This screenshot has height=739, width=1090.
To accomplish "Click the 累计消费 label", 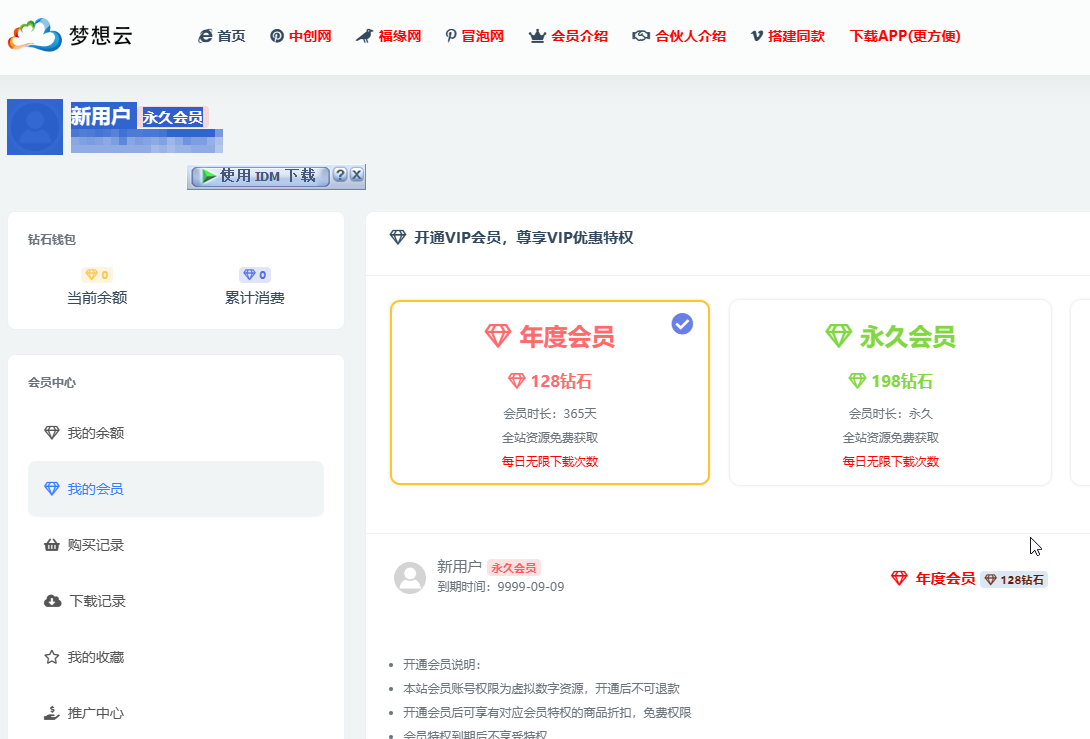I will (254, 298).
